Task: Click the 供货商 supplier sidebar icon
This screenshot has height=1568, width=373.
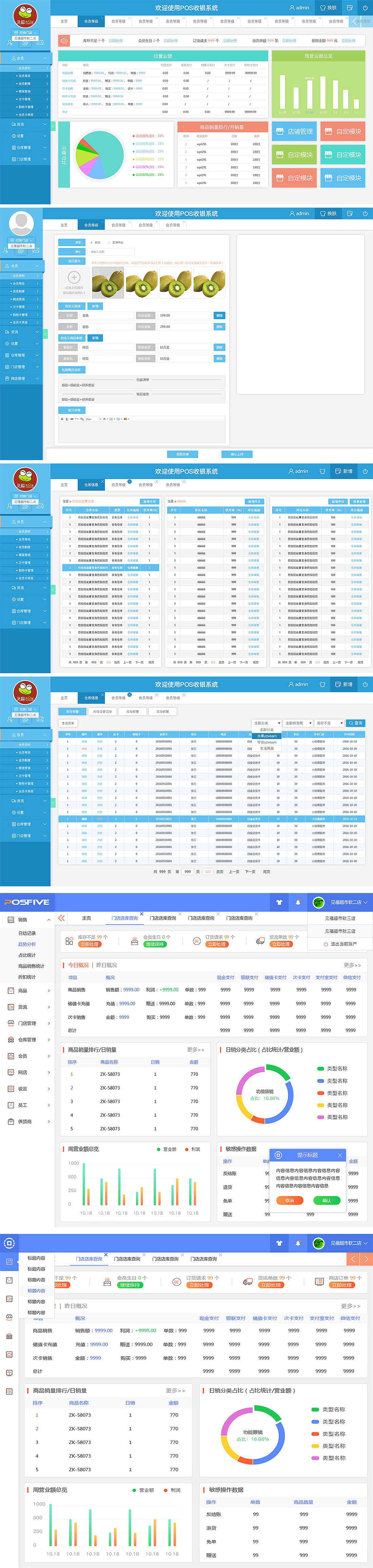Action: [x=11, y=1121]
